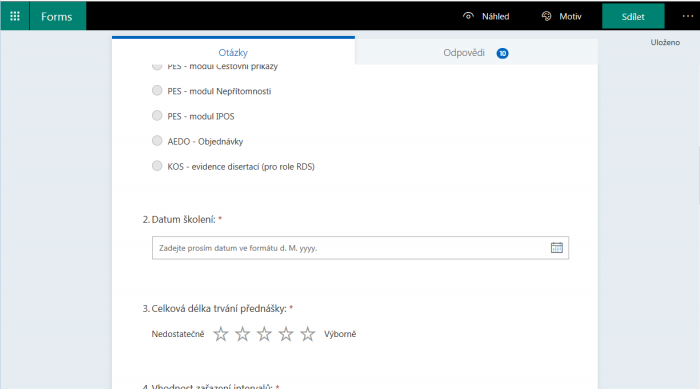This screenshot has height=389, width=700.
Task: Rate lecture length with the second star
Action: [242, 334]
